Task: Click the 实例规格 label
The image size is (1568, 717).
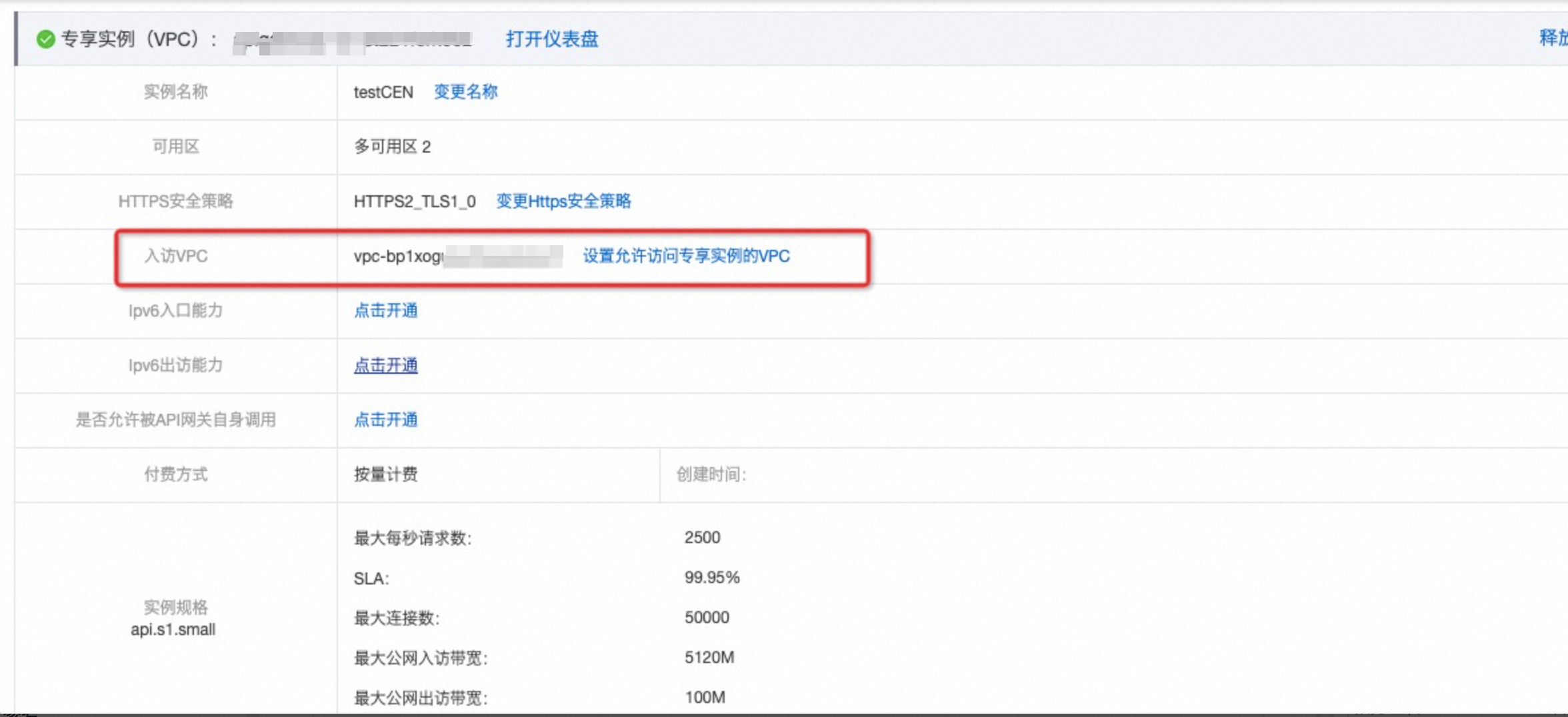Action: tap(176, 607)
